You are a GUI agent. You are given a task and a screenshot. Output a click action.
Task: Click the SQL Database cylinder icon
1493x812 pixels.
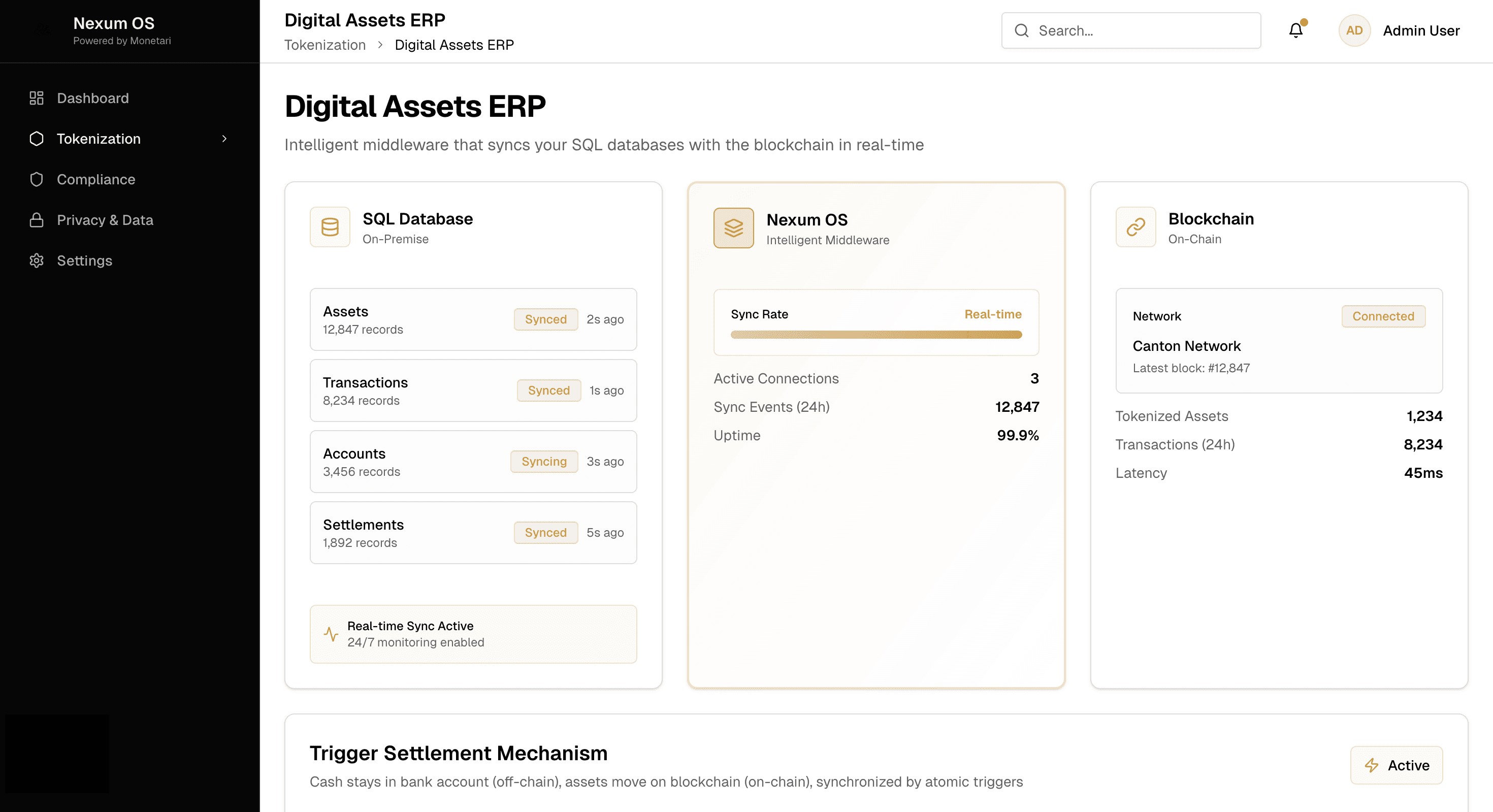329,227
